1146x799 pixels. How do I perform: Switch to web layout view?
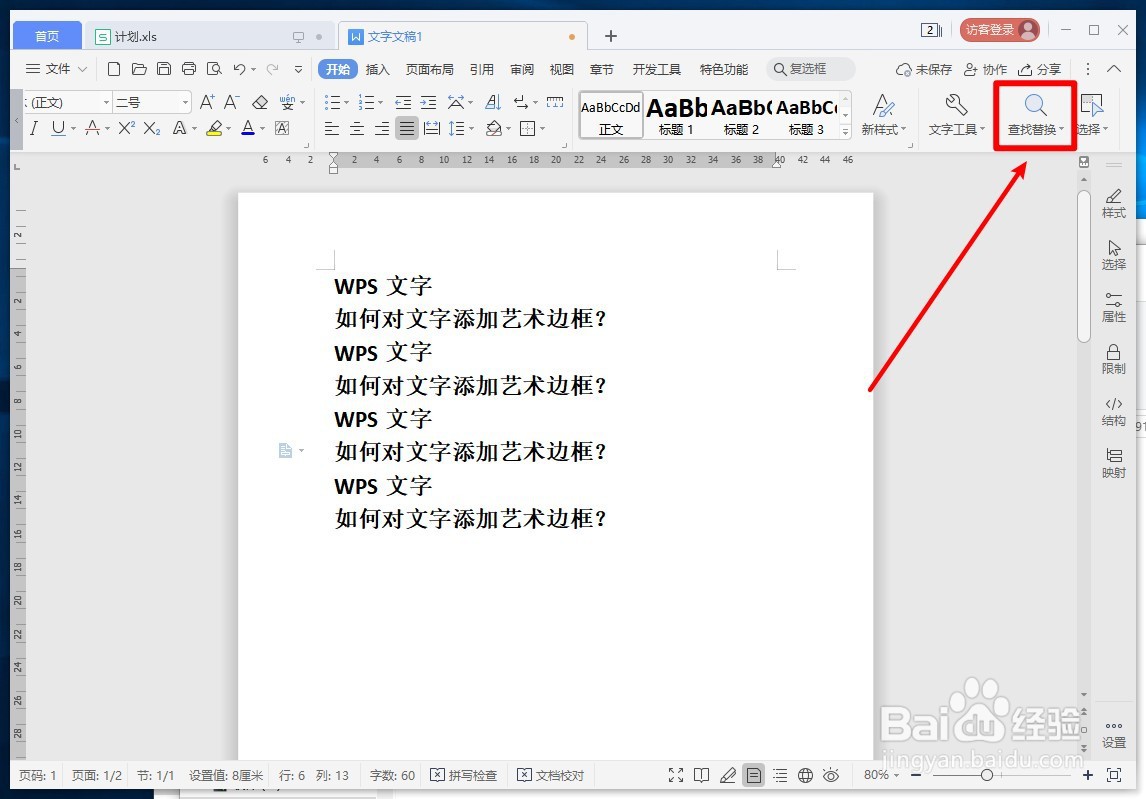805,776
